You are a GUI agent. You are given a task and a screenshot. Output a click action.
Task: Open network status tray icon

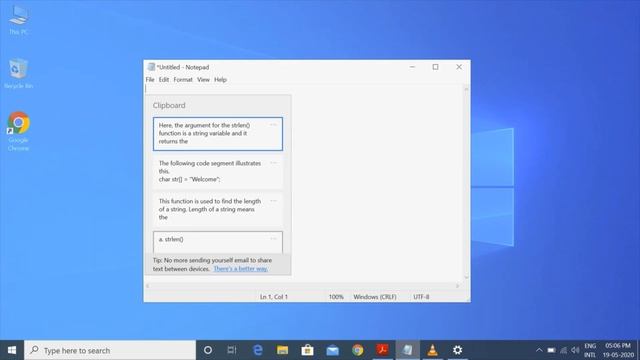click(563, 350)
